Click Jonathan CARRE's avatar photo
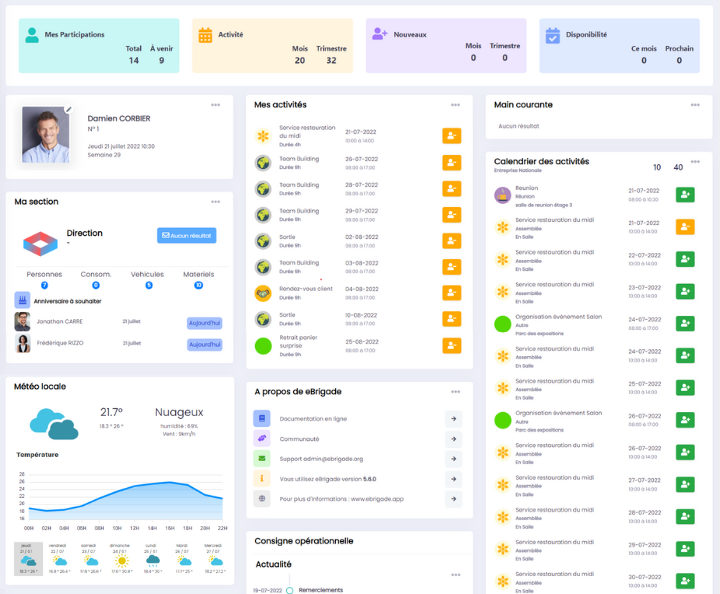Image resolution: width=720 pixels, height=594 pixels. [22, 322]
